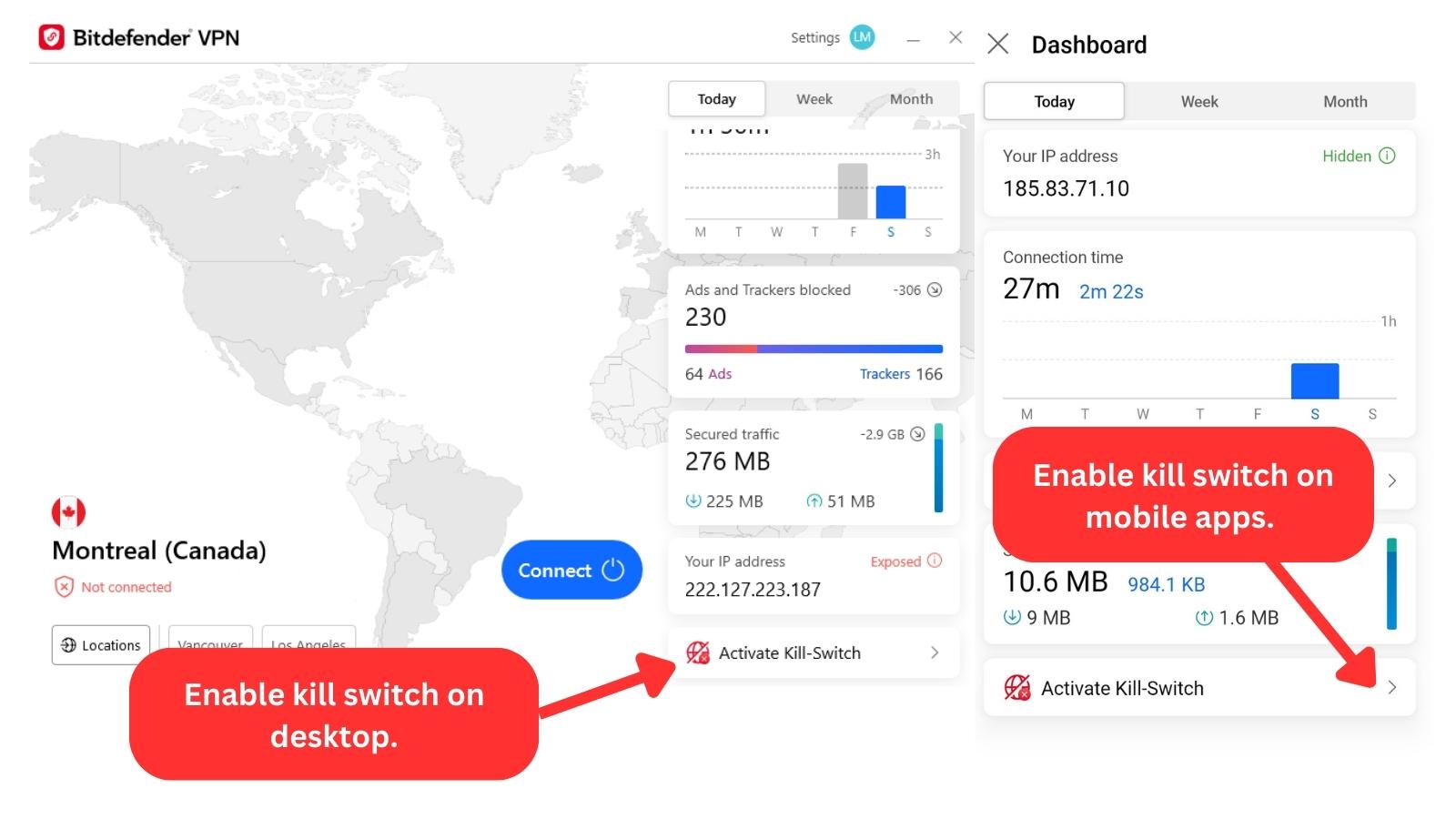Screen dimensions: 1456x819
Task: Click the desktop secured traffic vertical bar
Action: 939,468
